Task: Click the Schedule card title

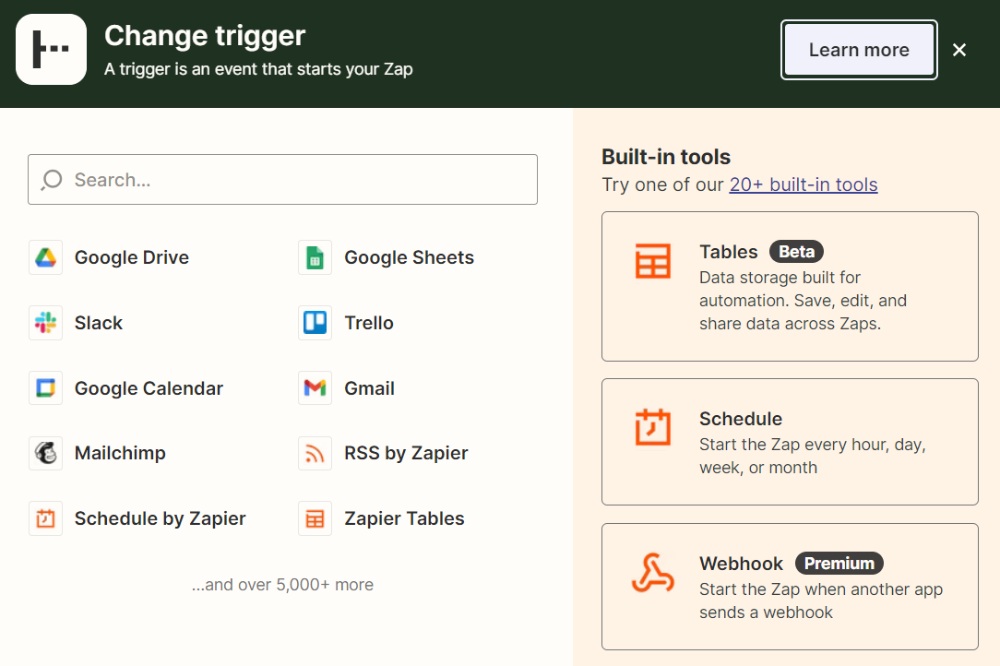Action: click(741, 418)
